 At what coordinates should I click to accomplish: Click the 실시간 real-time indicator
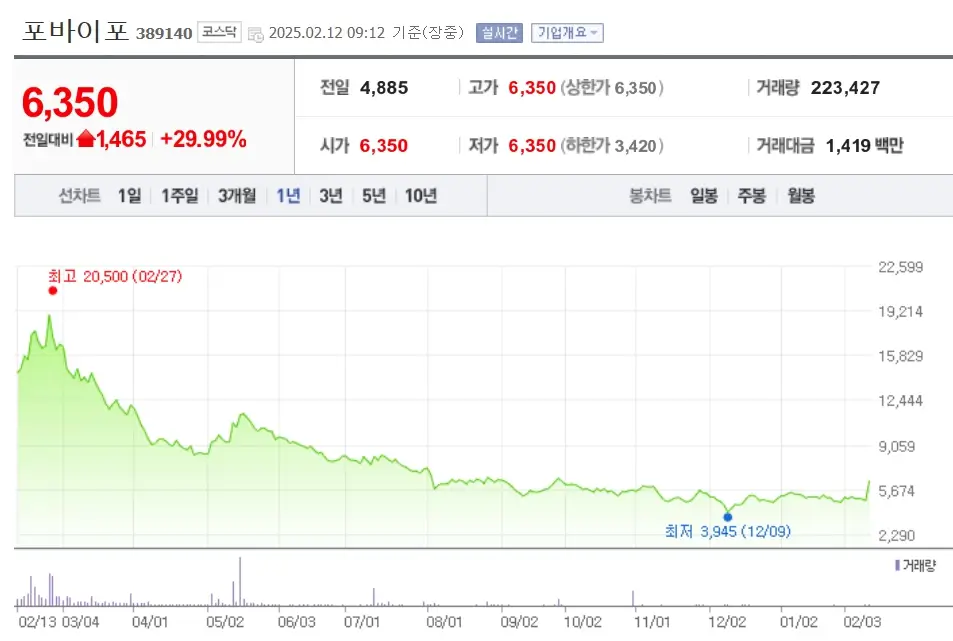[x=498, y=32]
